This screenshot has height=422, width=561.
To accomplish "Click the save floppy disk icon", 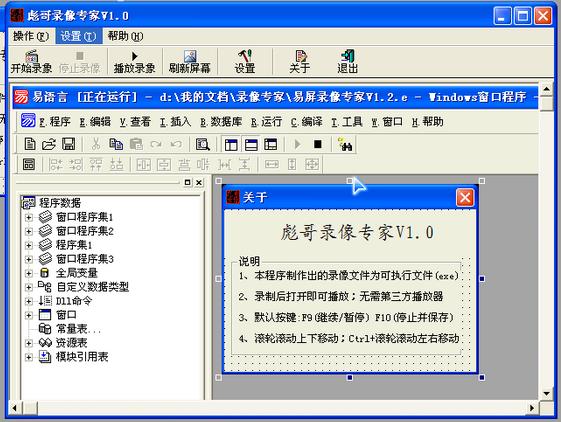I will (x=68, y=144).
